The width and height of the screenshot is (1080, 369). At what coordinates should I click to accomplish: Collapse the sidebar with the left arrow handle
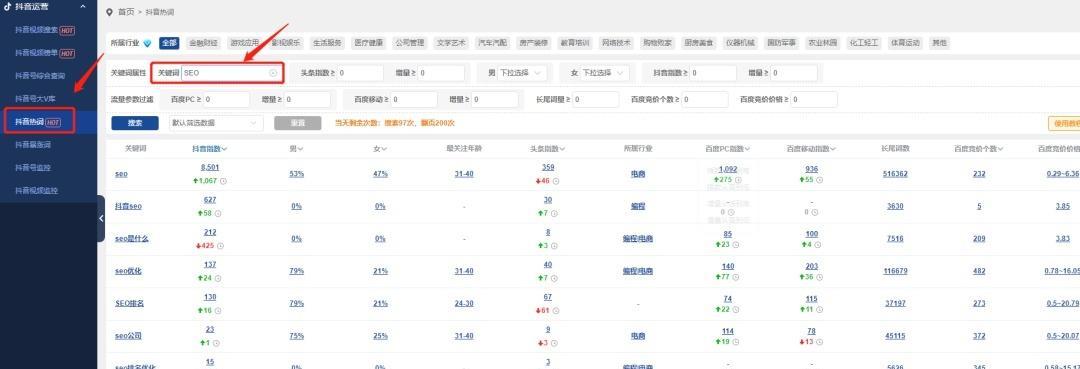(101, 218)
